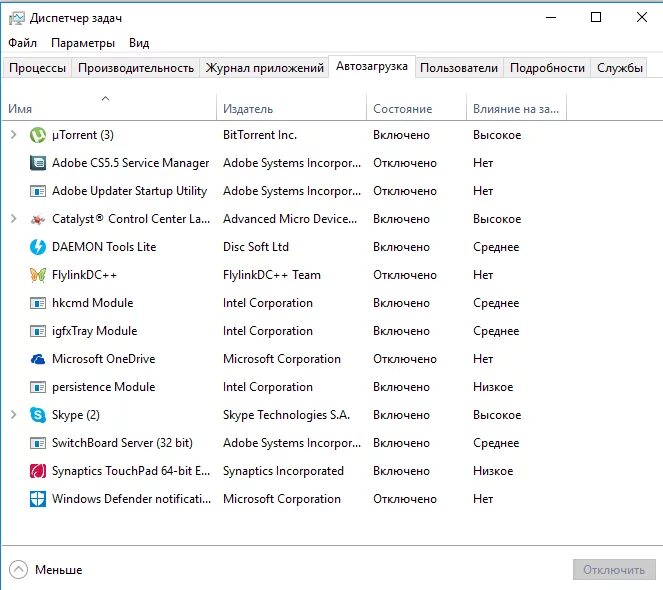
Task: Click Высокое impact in the Skype row
Action: (497, 415)
